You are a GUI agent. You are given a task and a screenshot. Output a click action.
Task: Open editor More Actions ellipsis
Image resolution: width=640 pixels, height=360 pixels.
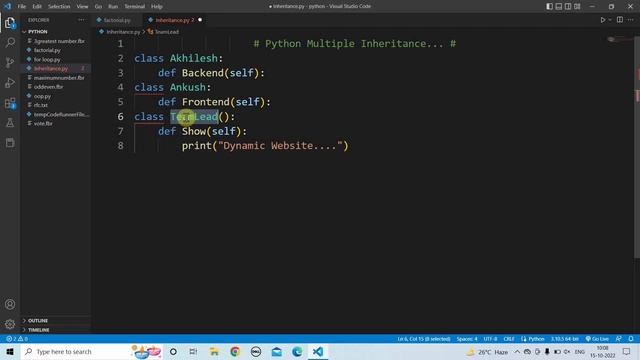(631, 20)
